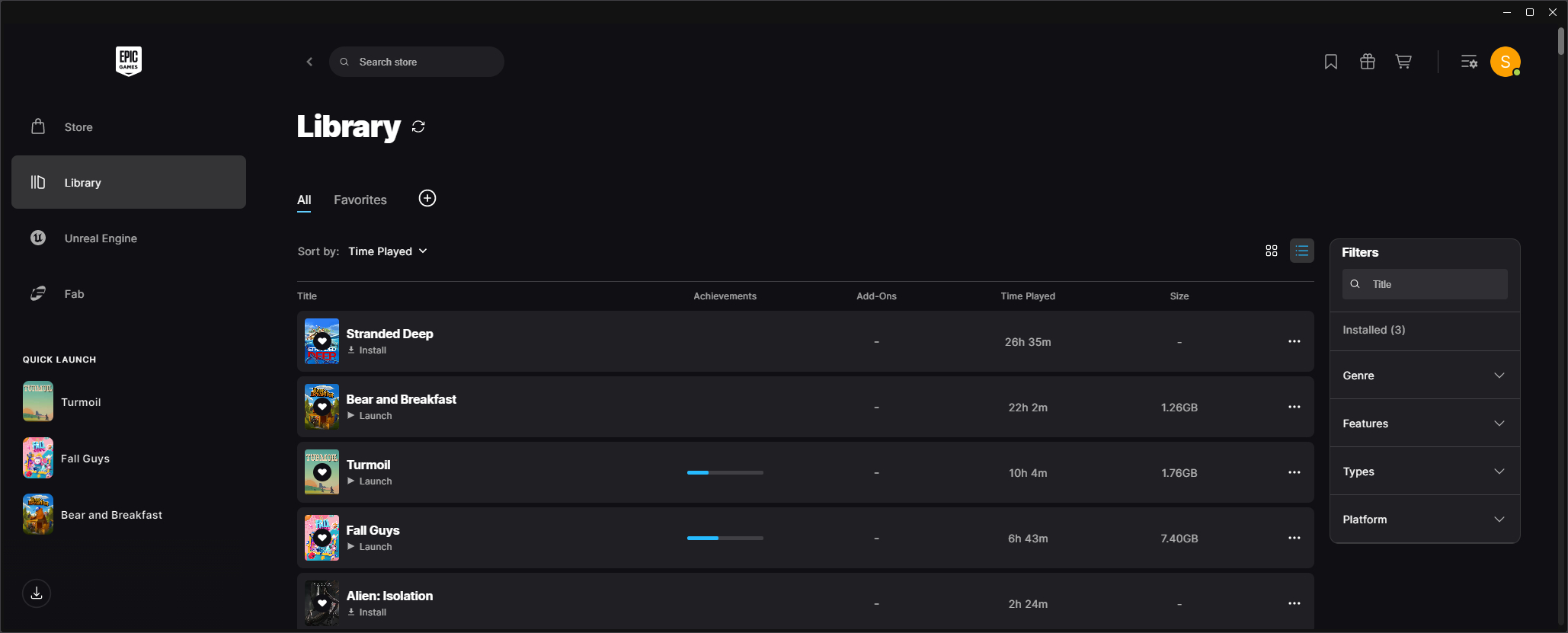Image resolution: width=1568 pixels, height=633 pixels.
Task: Click the Achievements column header
Action: click(725, 296)
